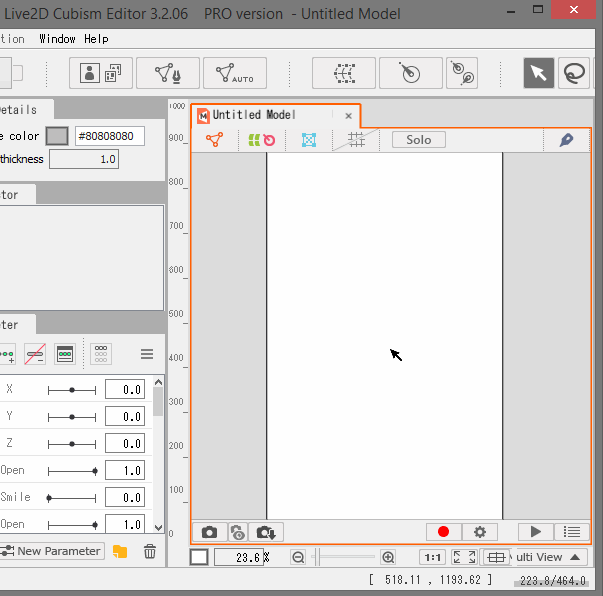Set canvas zoom to 1:1
Image resolution: width=603 pixels, height=596 pixels.
click(432, 557)
